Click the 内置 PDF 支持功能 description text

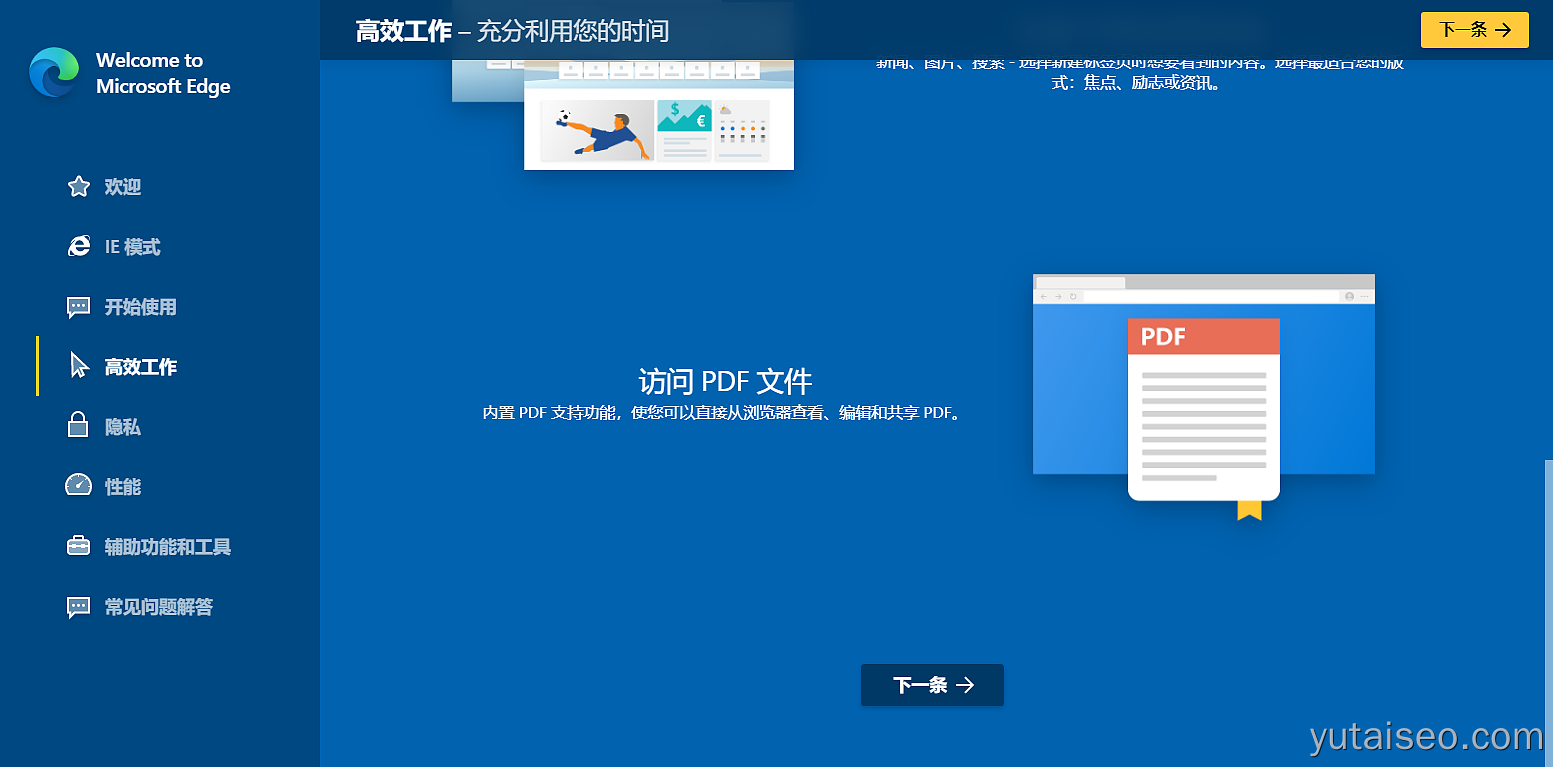point(725,413)
